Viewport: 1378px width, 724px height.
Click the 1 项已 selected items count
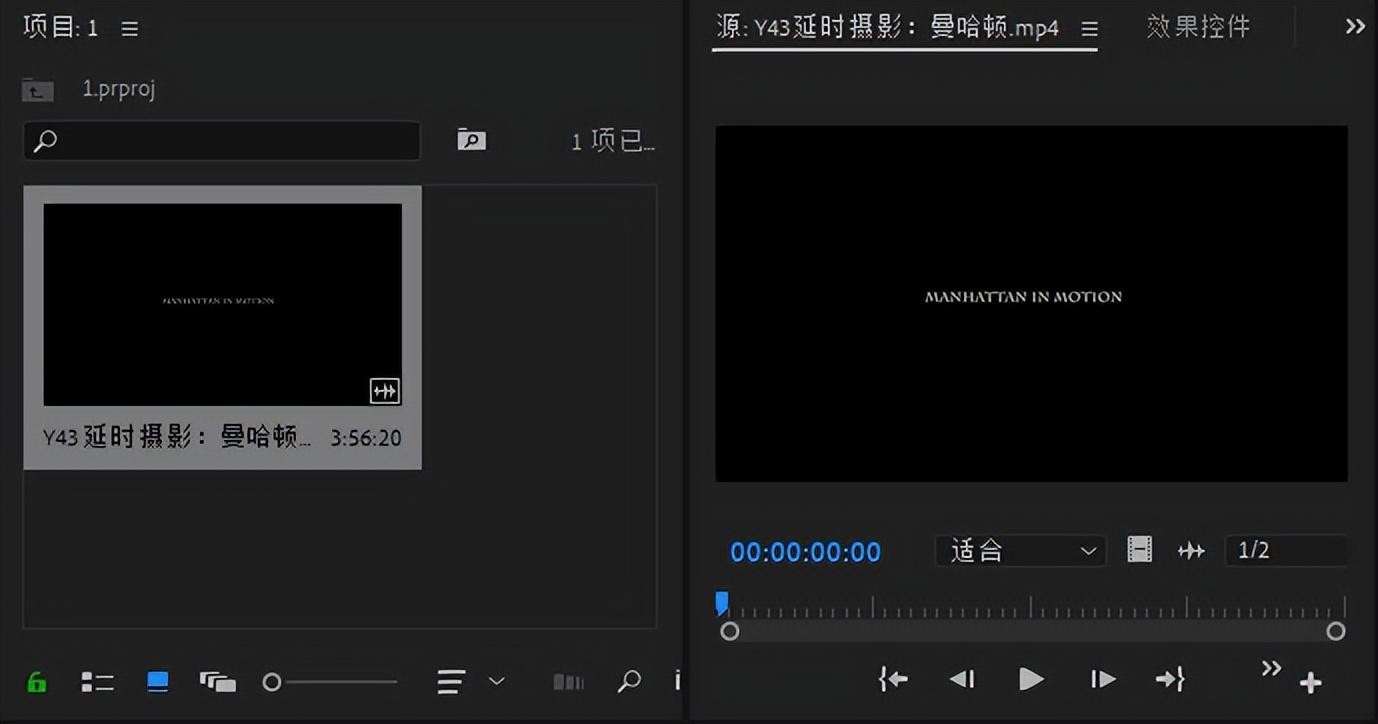(613, 141)
